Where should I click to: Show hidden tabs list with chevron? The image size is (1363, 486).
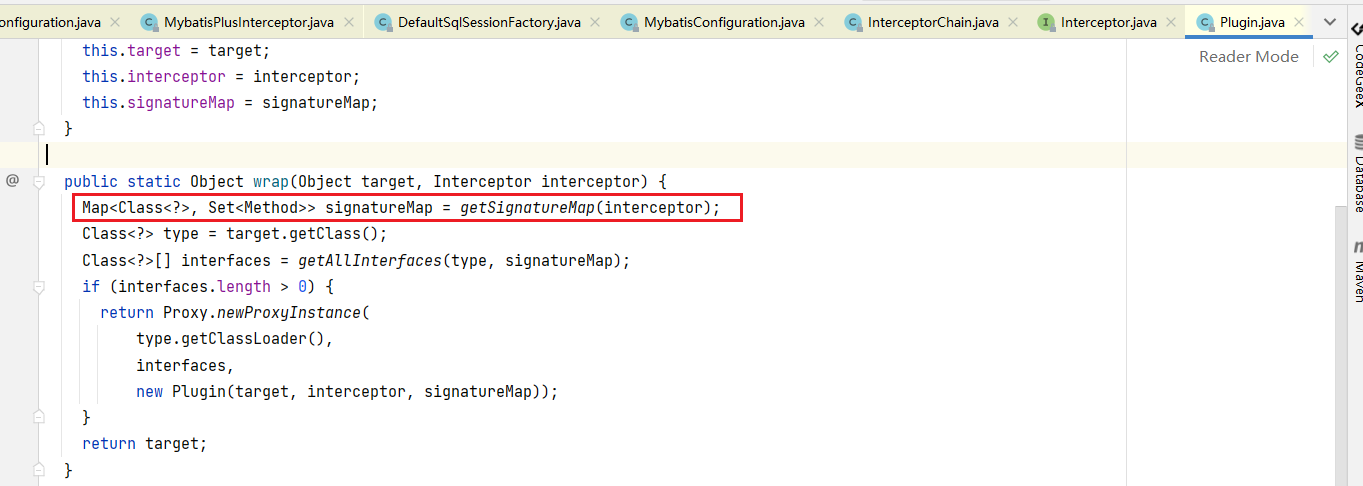1330,22
